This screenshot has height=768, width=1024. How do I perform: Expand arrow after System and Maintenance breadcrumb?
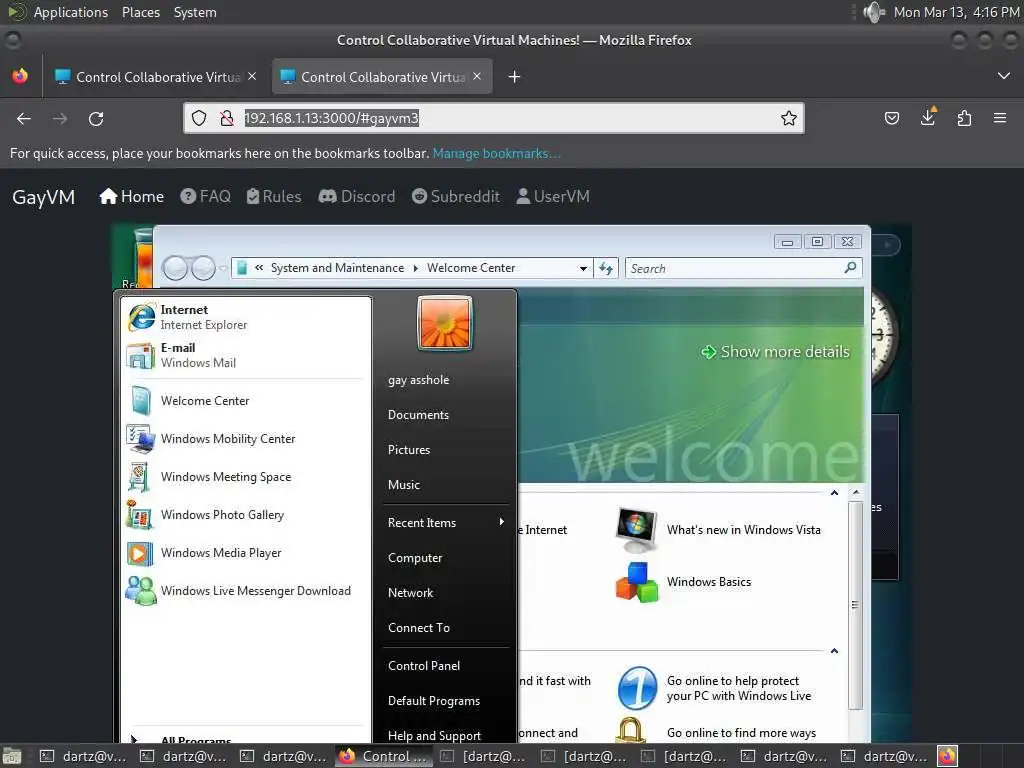[415, 268]
